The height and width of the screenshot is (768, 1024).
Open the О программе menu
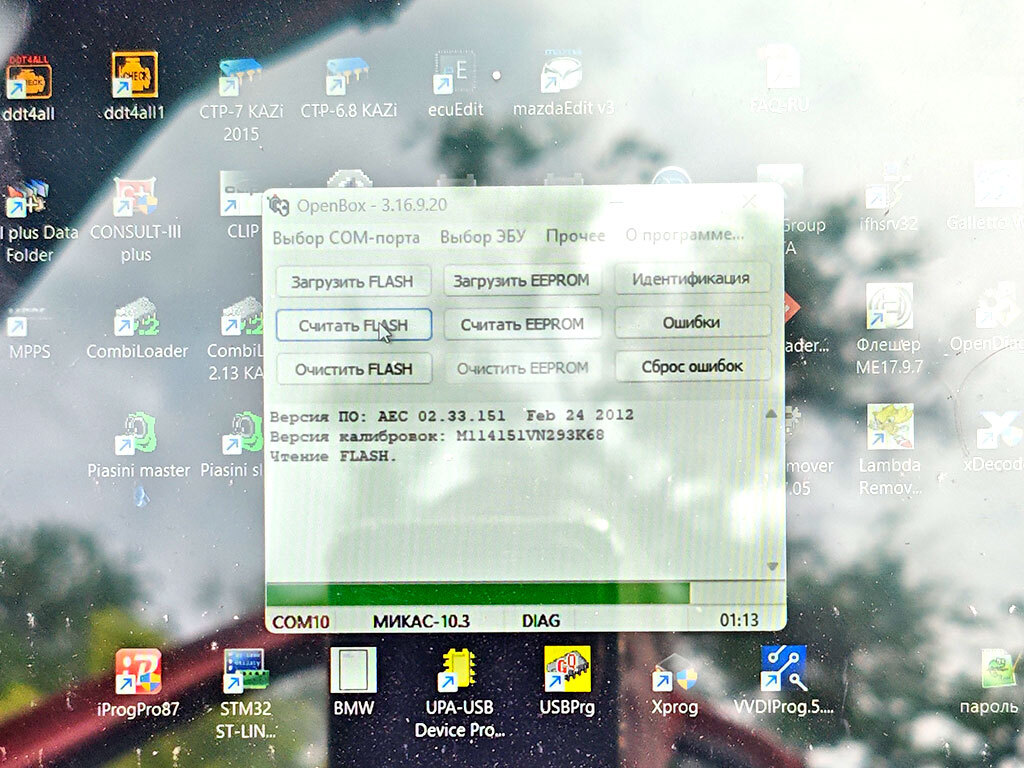[684, 234]
